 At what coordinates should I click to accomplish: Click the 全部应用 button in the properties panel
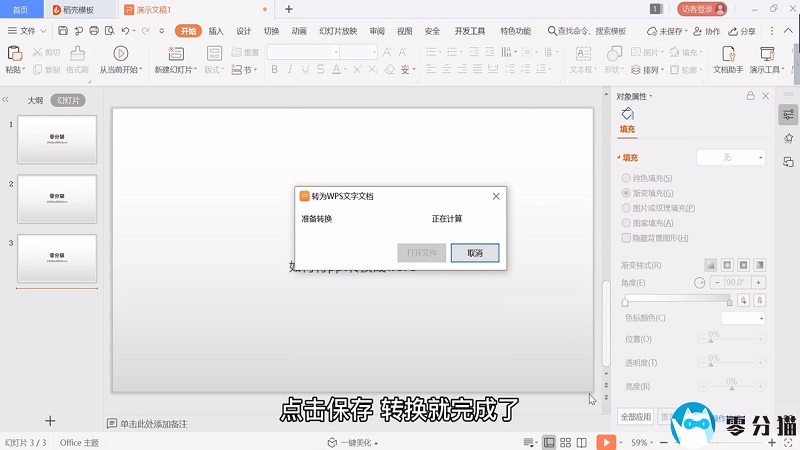click(x=635, y=416)
